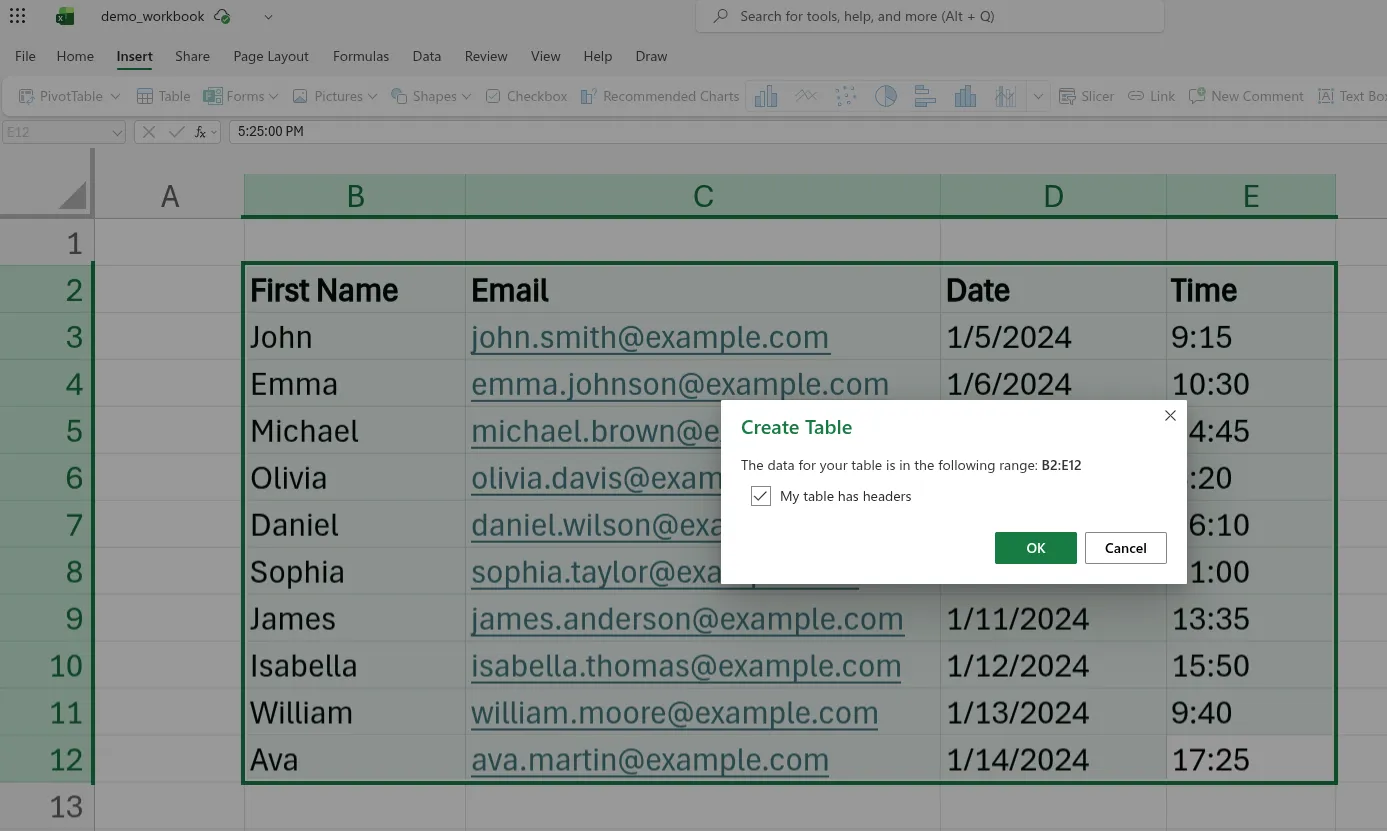Viewport: 1387px width, 831px height.
Task: Insert a column chart from the ribbon
Action: pyautogui.click(x=766, y=96)
